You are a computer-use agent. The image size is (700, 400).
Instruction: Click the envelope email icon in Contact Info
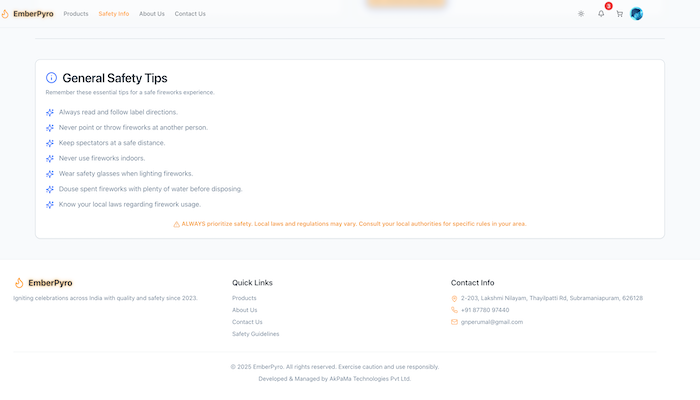click(454, 322)
